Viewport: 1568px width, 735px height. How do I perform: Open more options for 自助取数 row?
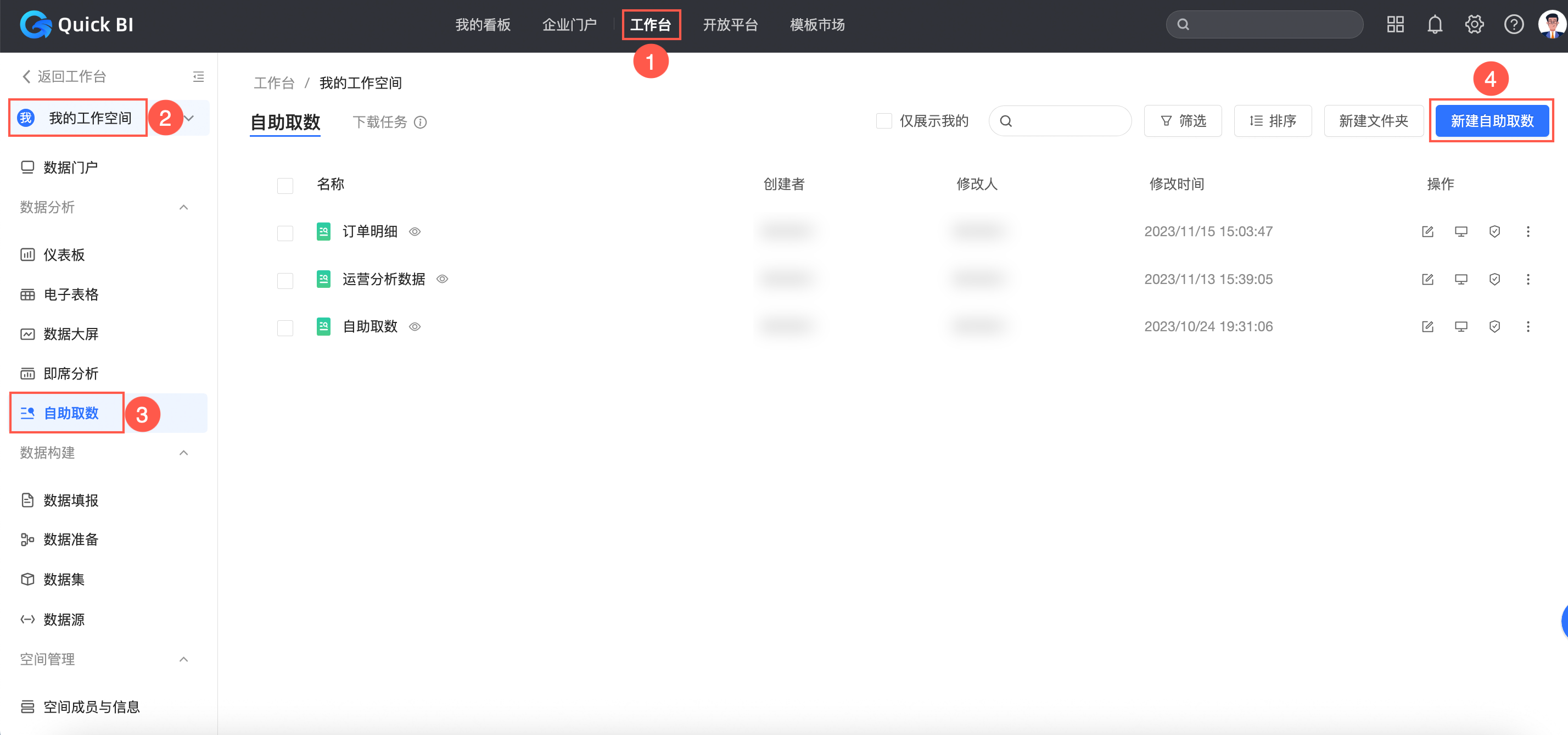(1527, 326)
